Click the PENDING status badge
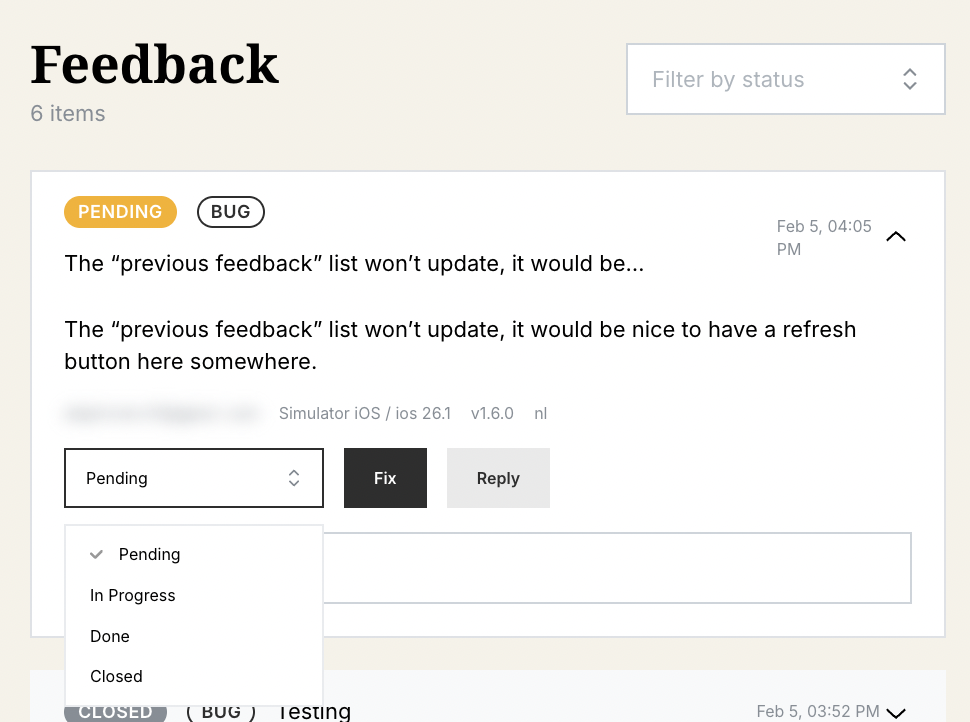970x722 pixels. click(x=120, y=211)
